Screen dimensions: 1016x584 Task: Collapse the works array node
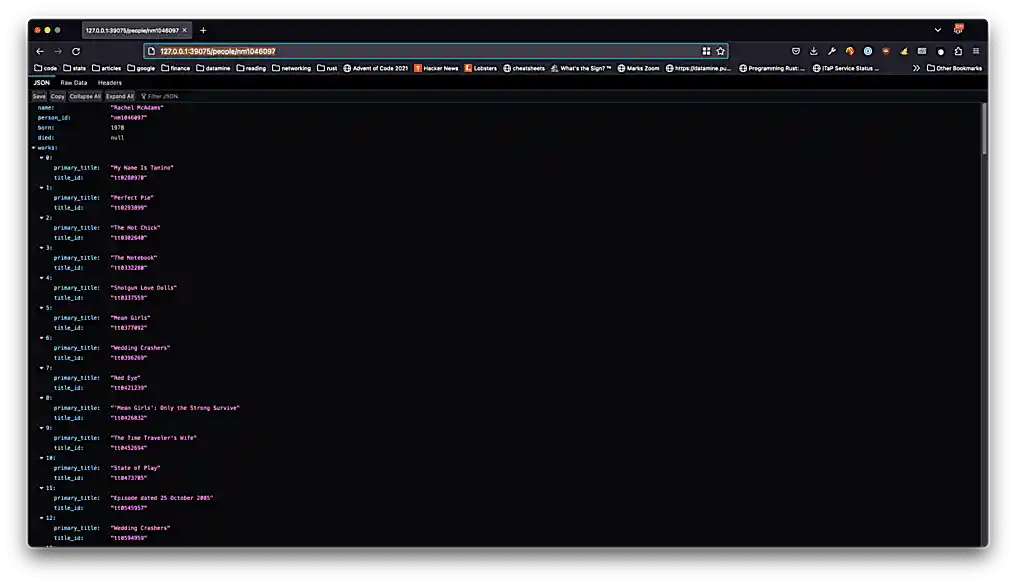tap(34, 148)
